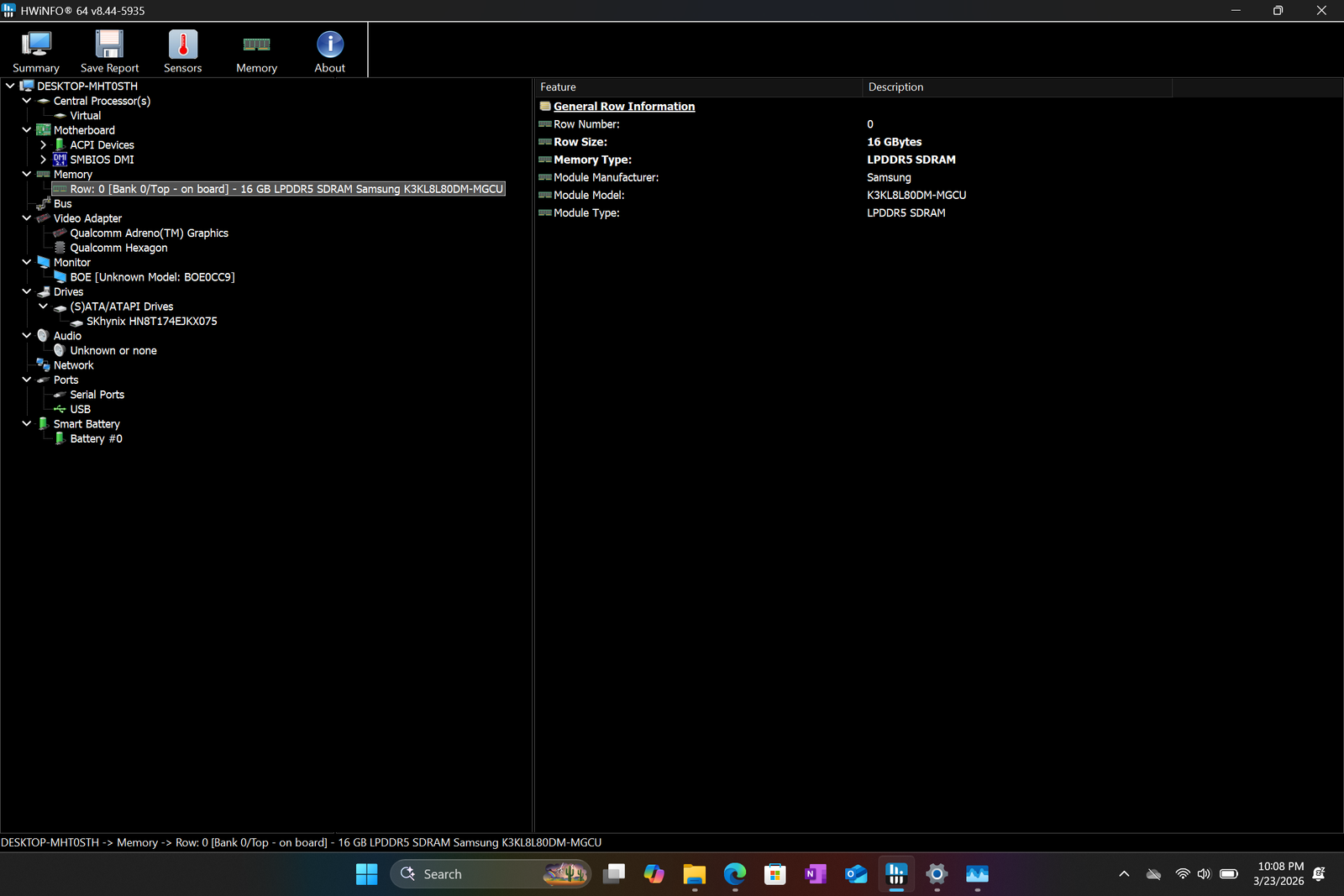The image size is (1344, 896).
Task: Open Sensors thermometer icon
Action: pyautogui.click(x=182, y=51)
